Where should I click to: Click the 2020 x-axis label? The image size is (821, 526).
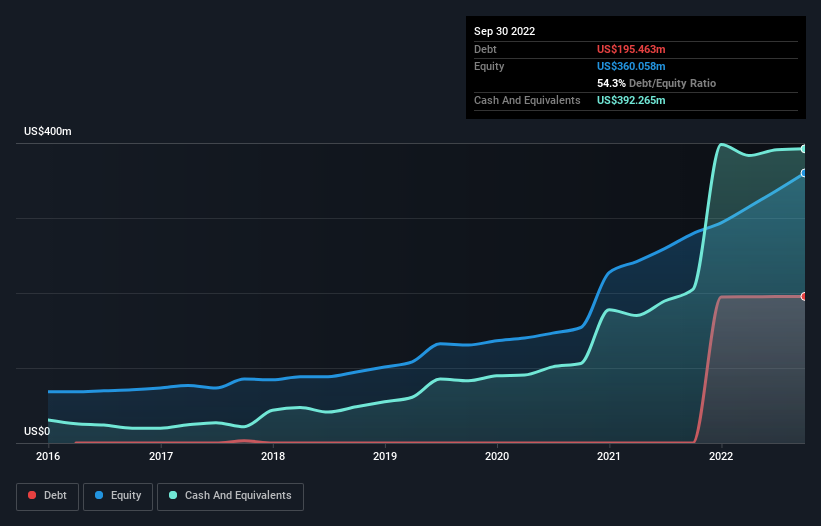(497, 456)
